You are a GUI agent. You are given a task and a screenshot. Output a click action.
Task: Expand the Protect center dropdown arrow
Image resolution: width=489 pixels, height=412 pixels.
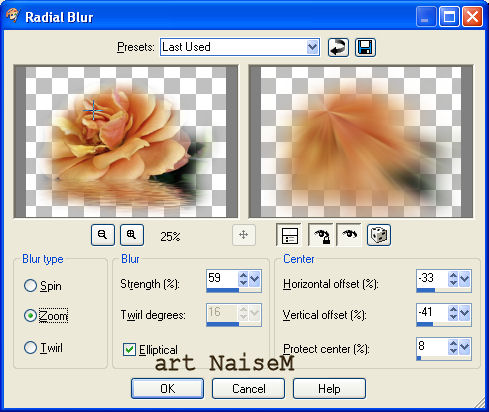pos(465,347)
